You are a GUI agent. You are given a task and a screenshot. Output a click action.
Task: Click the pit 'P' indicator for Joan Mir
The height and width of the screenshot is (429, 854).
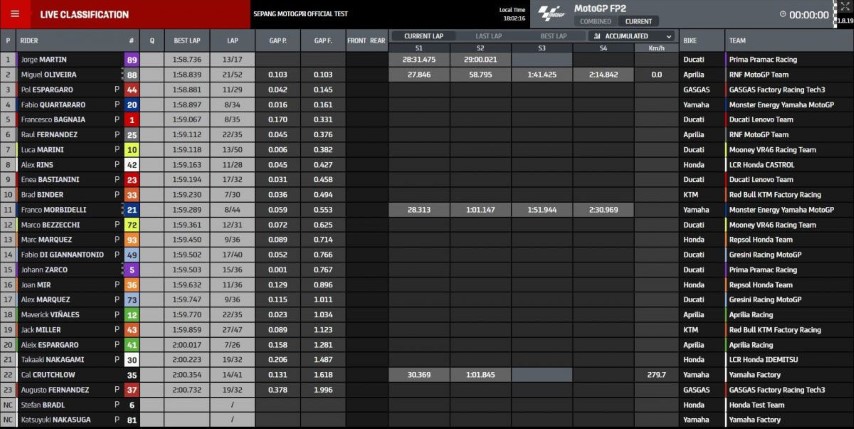(117, 284)
